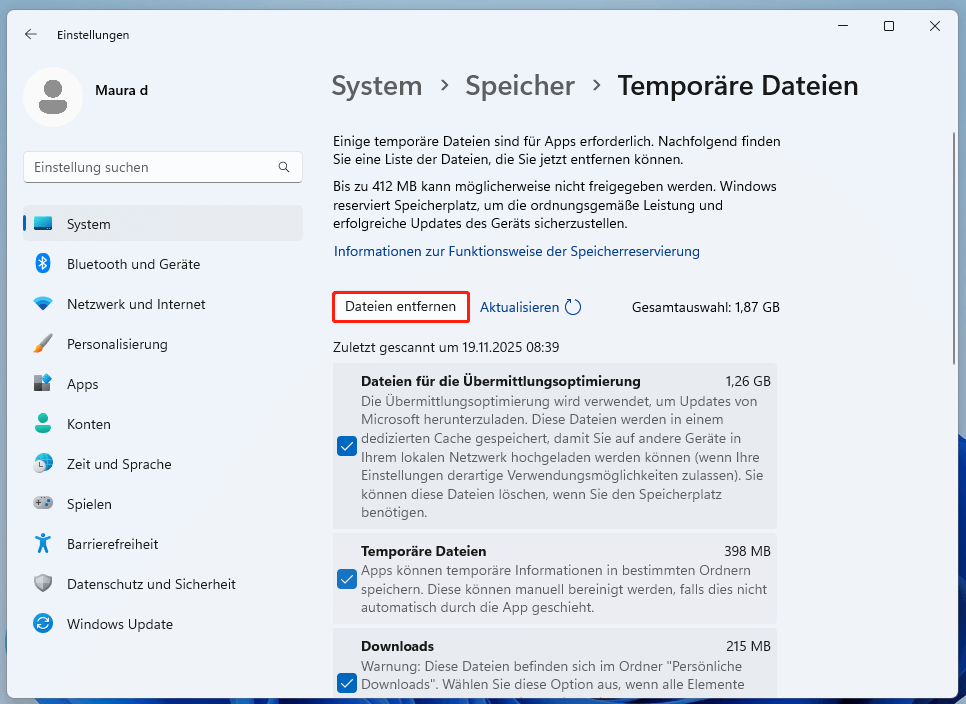The image size is (966, 704).
Task: Select the Windows Update sidebar icon
Action: click(x=42, y=624)
